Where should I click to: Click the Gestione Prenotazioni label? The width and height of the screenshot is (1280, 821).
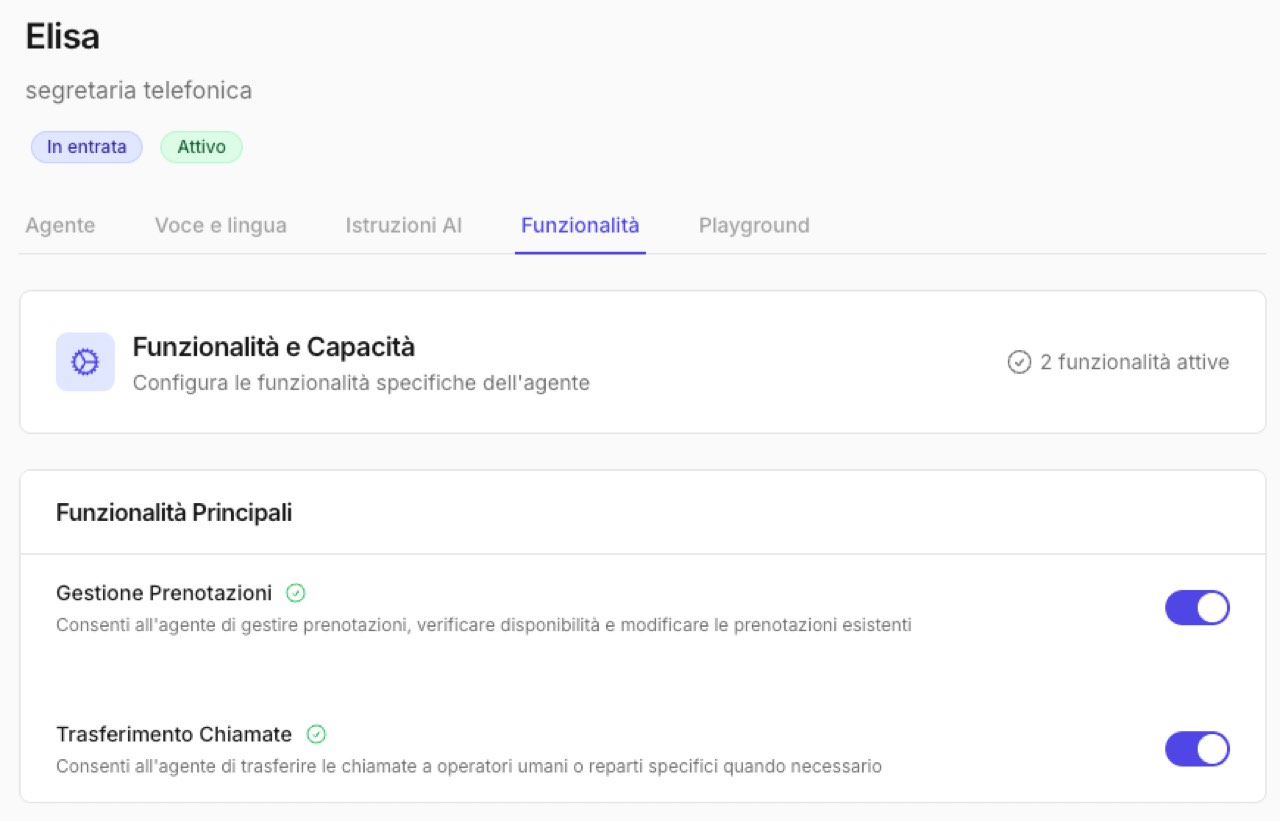click(x=164, y=593)
